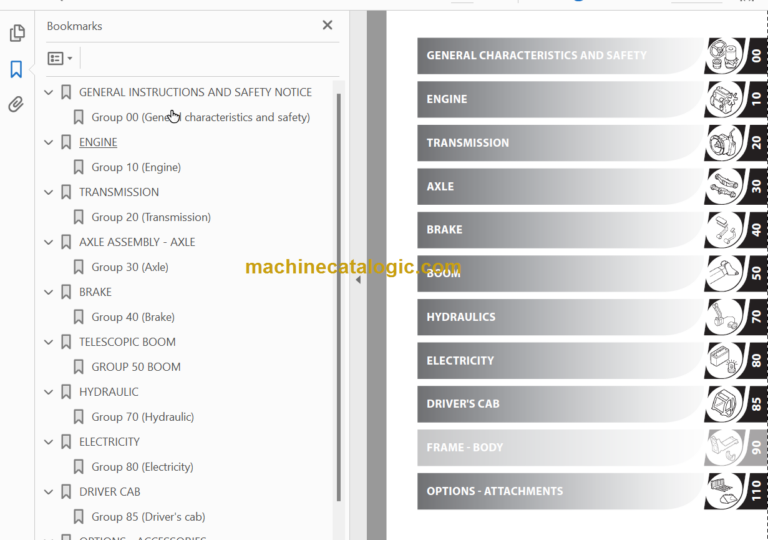Open AXLE ASSEMBLY - AXLE bookmark
This screenshot has width=768, height=540.
(x=137, y=242)
